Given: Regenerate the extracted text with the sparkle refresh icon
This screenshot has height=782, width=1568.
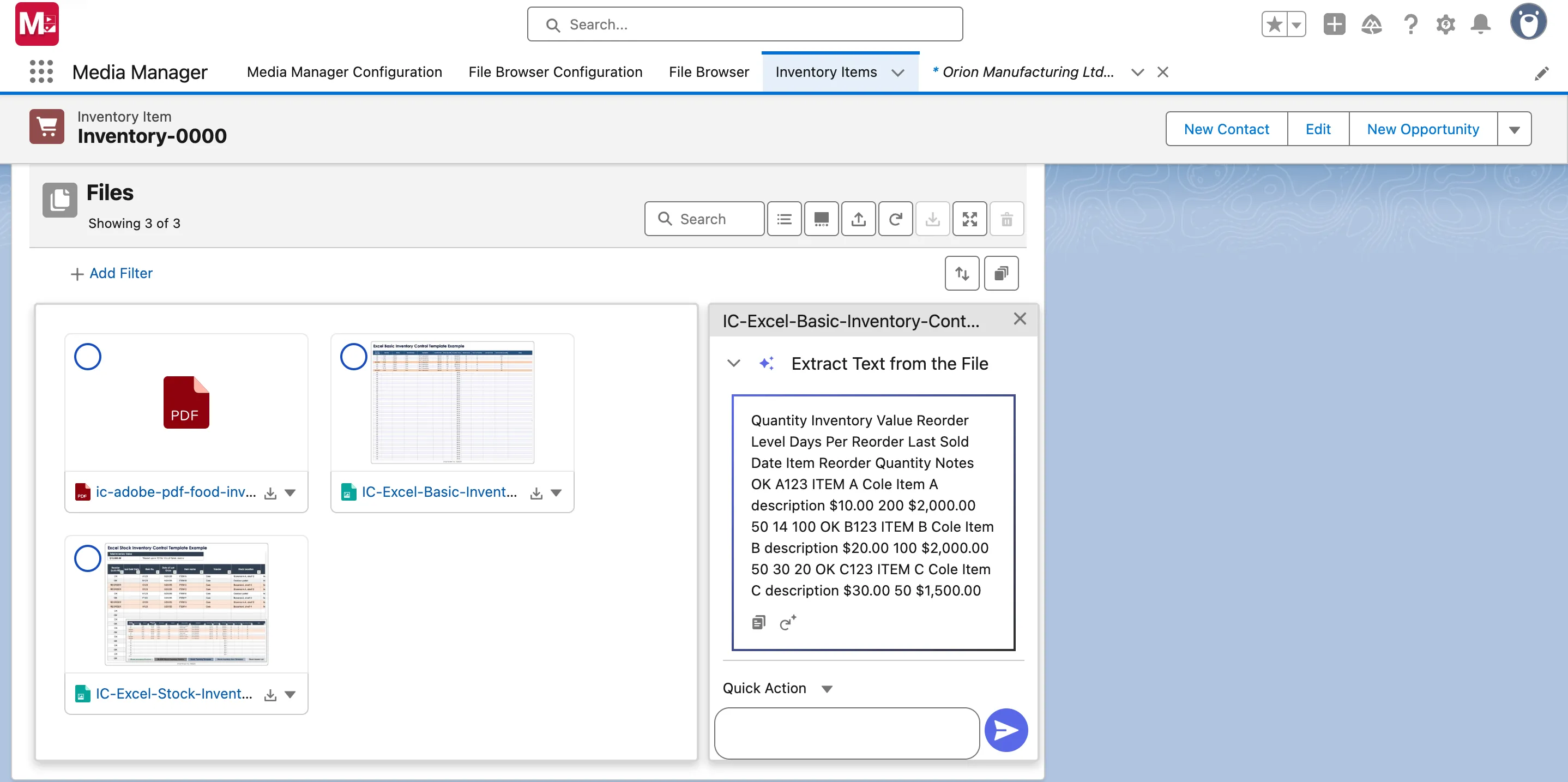Looking at the screenshot, I should point(788,622).
